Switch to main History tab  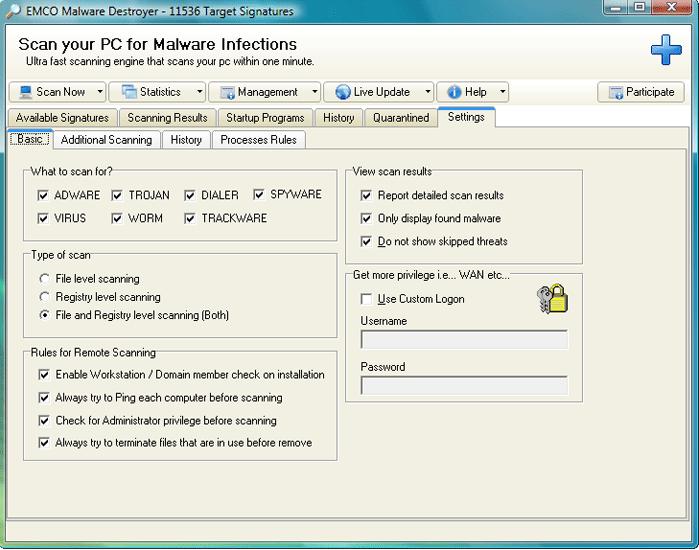339,118
